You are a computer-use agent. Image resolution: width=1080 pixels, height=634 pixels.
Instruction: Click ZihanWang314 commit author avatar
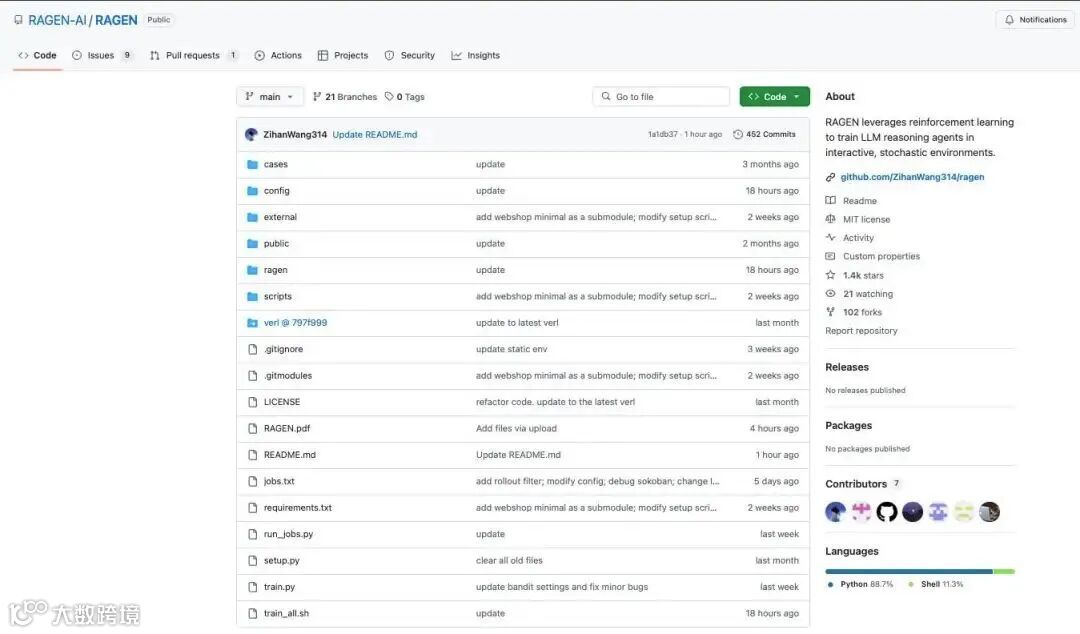[251, 134]
